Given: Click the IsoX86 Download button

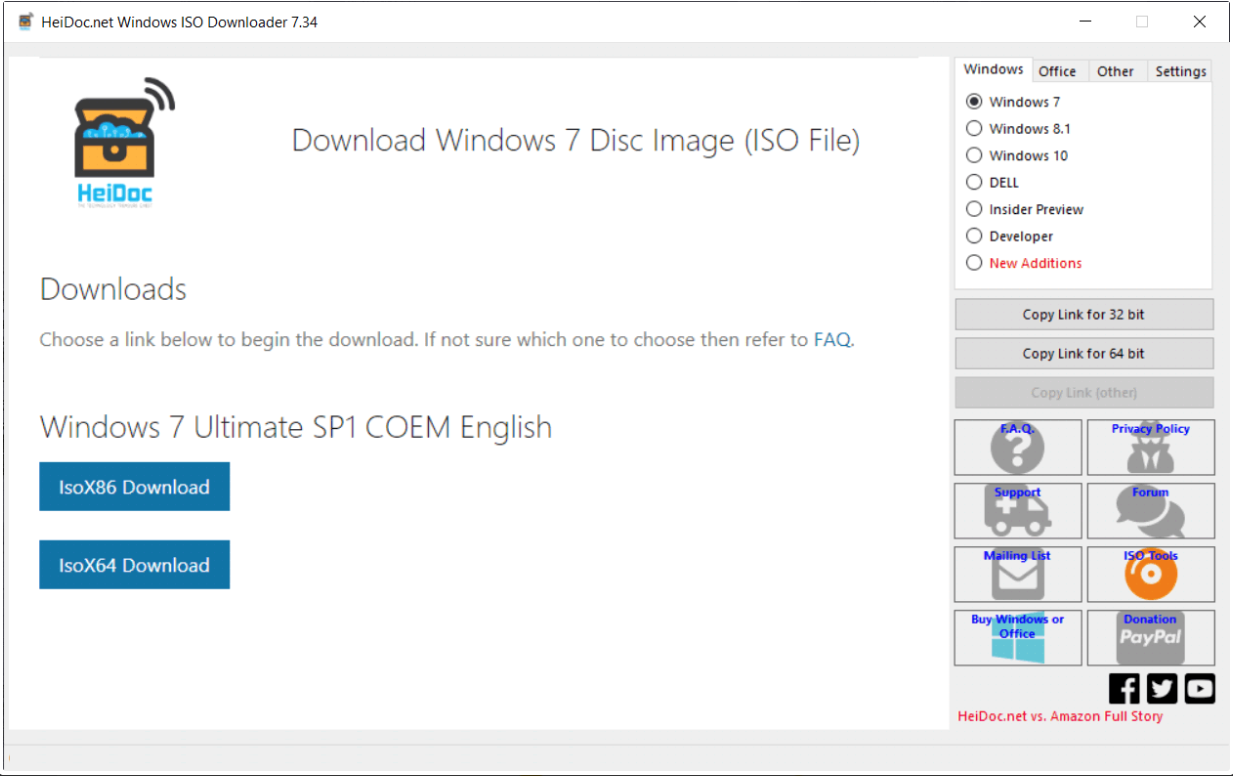Looking at the screenshot, I should 134,487.
